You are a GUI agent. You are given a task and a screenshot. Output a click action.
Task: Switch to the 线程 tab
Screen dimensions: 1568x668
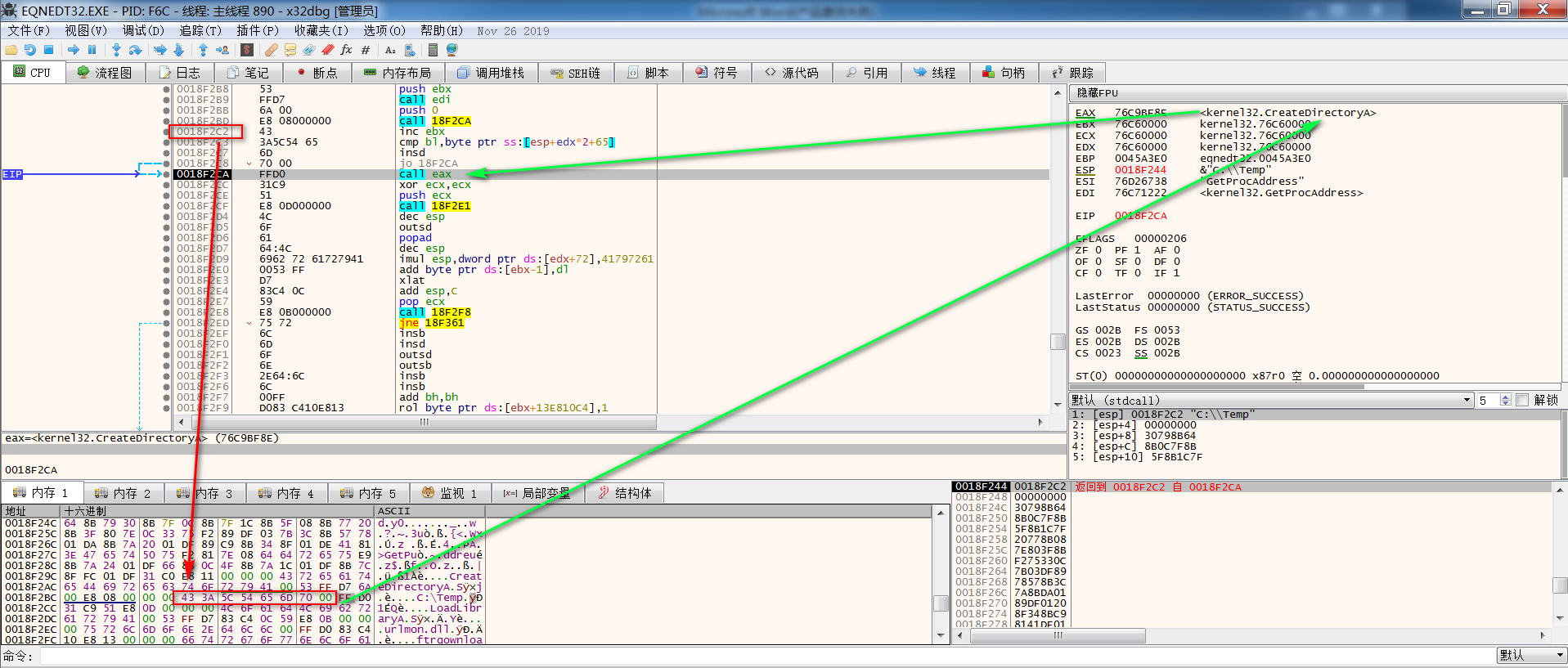(x=935, y=73)
